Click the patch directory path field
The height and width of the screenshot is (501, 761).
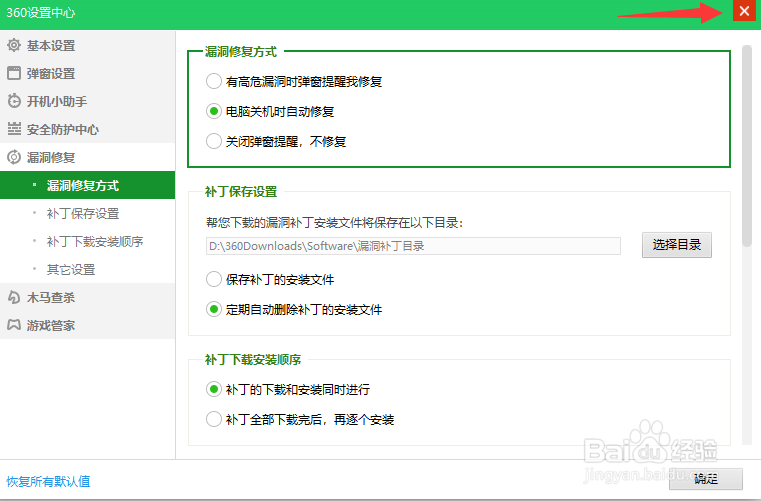[413, 246]
